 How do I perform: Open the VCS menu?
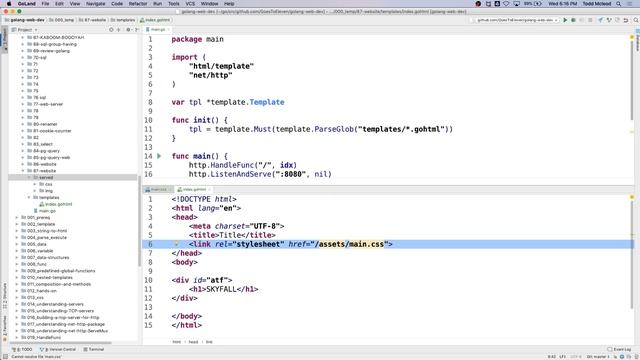point(190,4)
